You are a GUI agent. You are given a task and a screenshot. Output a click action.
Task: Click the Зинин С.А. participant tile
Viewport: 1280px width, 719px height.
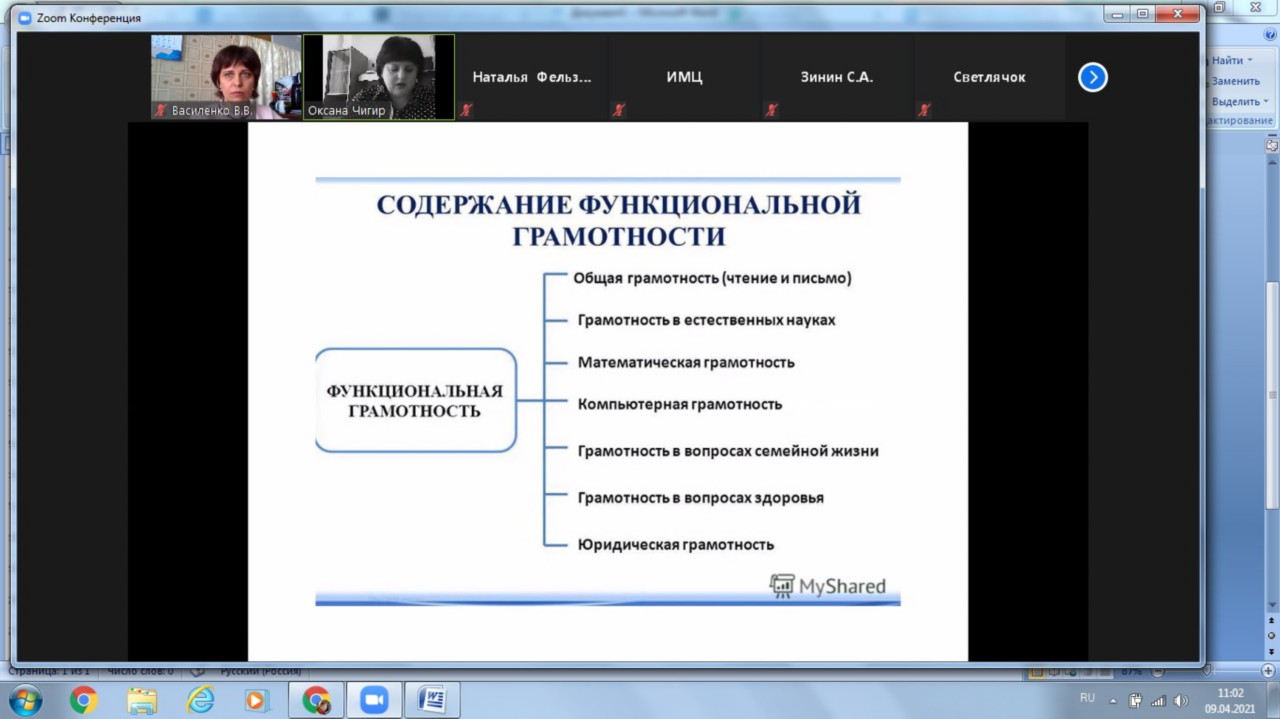837,77
